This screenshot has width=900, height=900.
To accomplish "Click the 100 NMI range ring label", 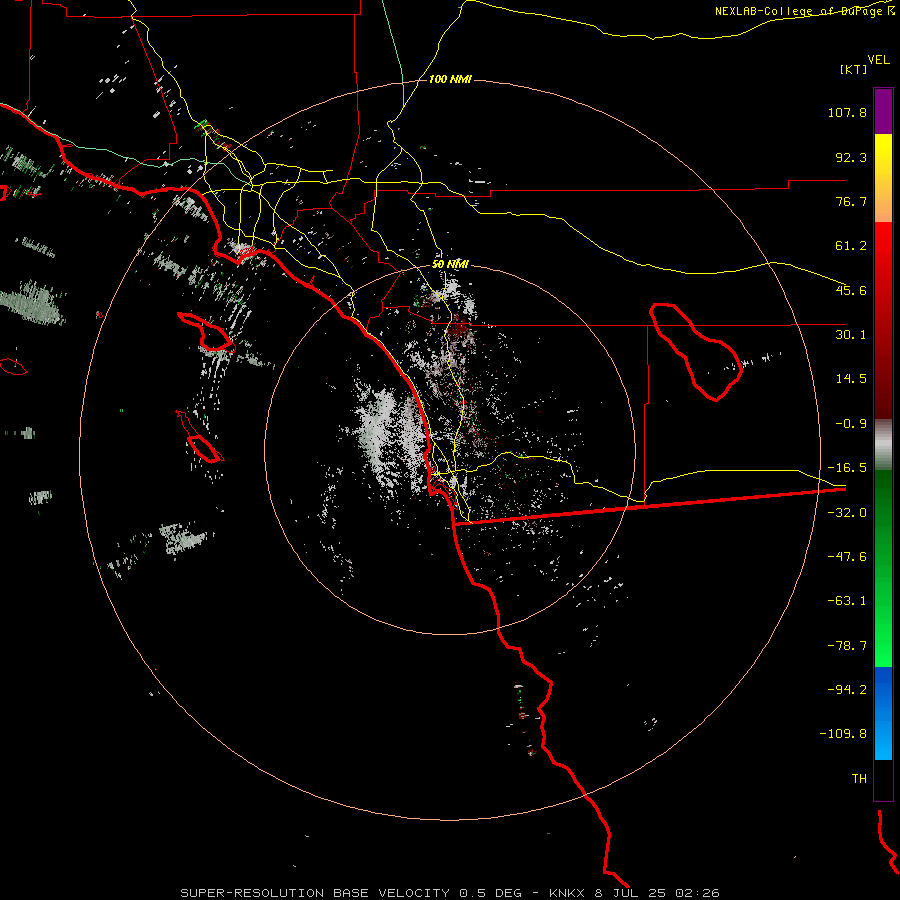I will [x=450, y=79].
